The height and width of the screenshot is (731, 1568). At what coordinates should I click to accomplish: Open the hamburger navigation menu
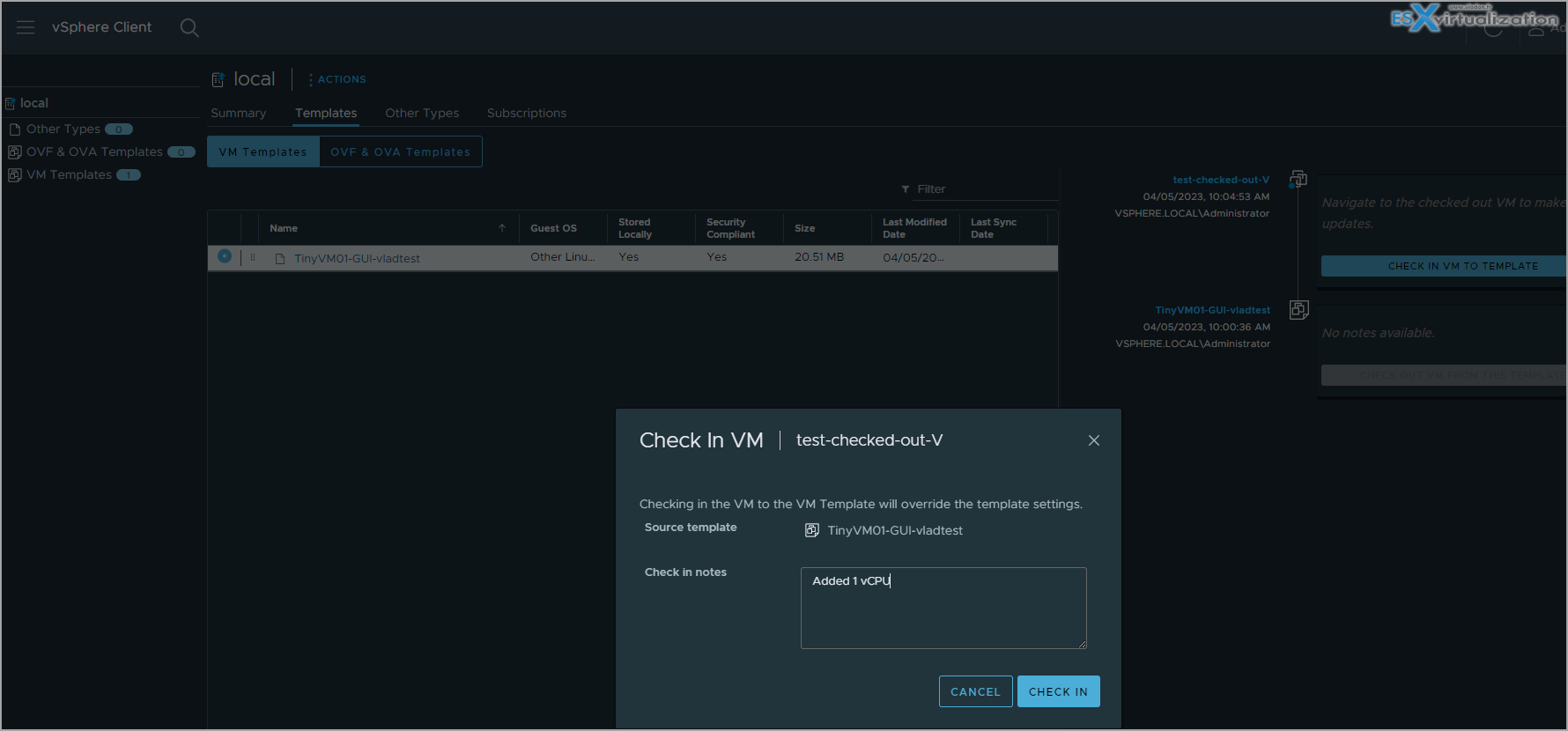pos(26,27)
